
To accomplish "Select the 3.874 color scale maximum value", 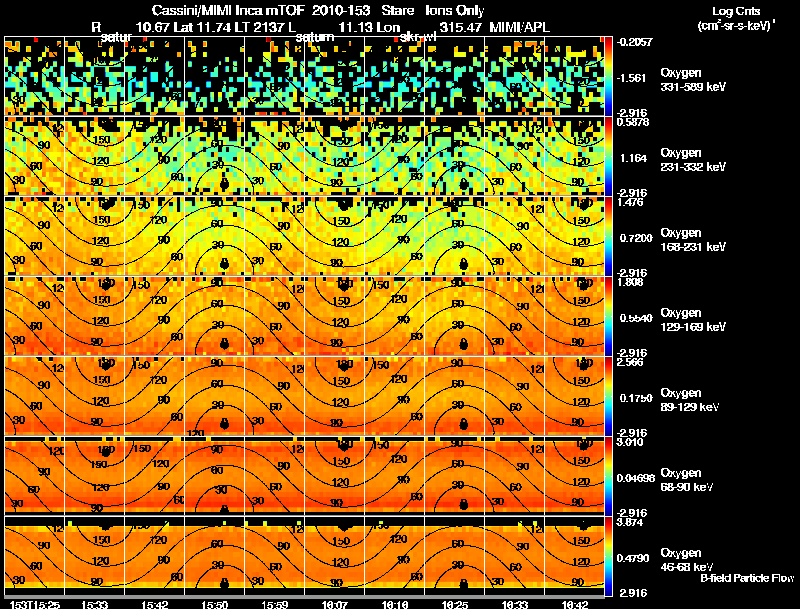I will click(x=630, y=522).
